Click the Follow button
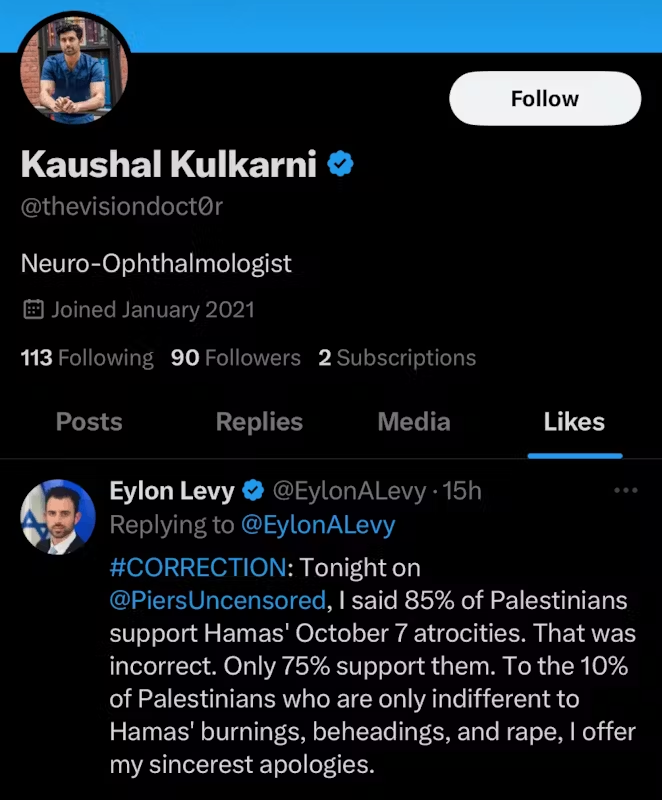The width and height of the screenshot is (662, 800). click(x=544, y=98)
